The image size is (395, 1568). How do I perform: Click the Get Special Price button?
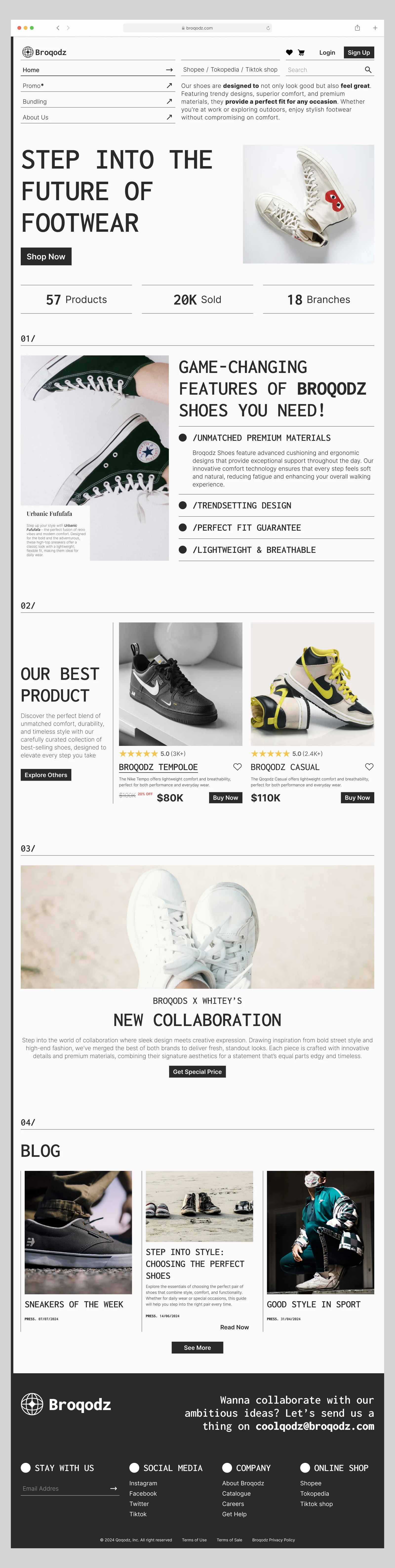(x=197, y=1071)
